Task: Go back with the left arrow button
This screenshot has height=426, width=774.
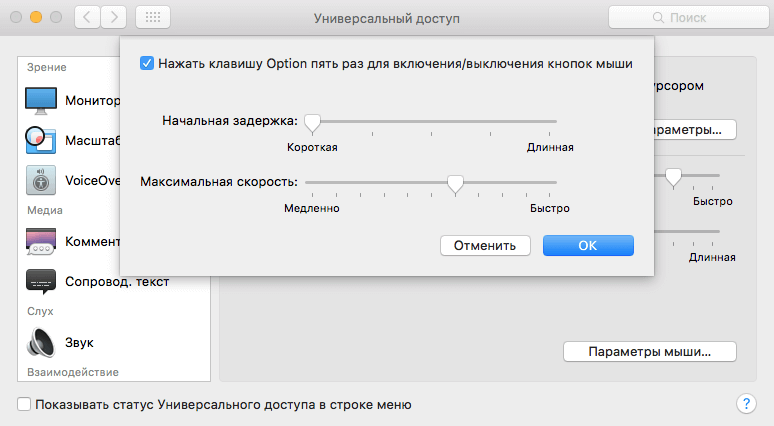Action: (x=87, y=18)
